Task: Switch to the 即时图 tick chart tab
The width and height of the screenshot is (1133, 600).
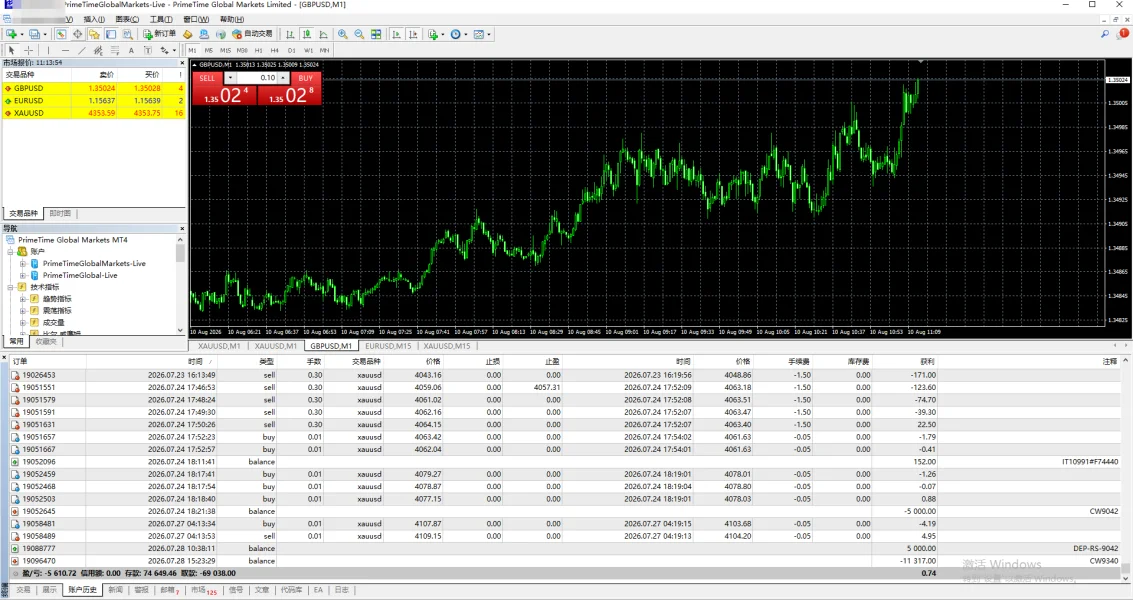Action: 60,213
